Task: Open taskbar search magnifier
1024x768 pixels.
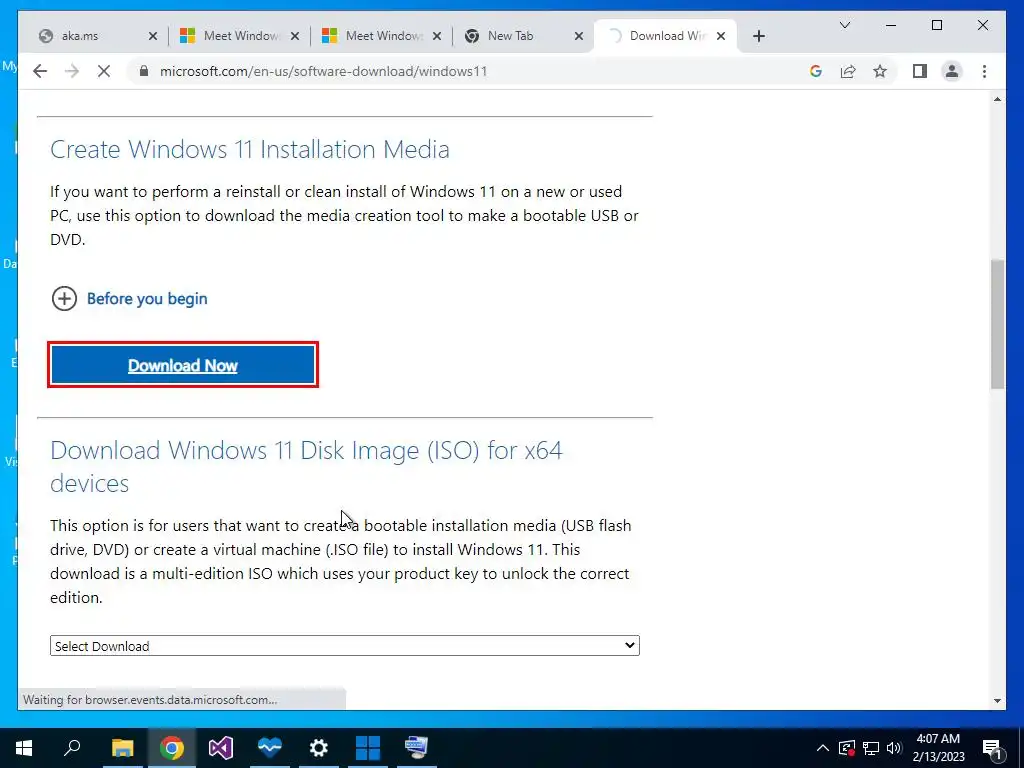Action: tap(72, 748)
